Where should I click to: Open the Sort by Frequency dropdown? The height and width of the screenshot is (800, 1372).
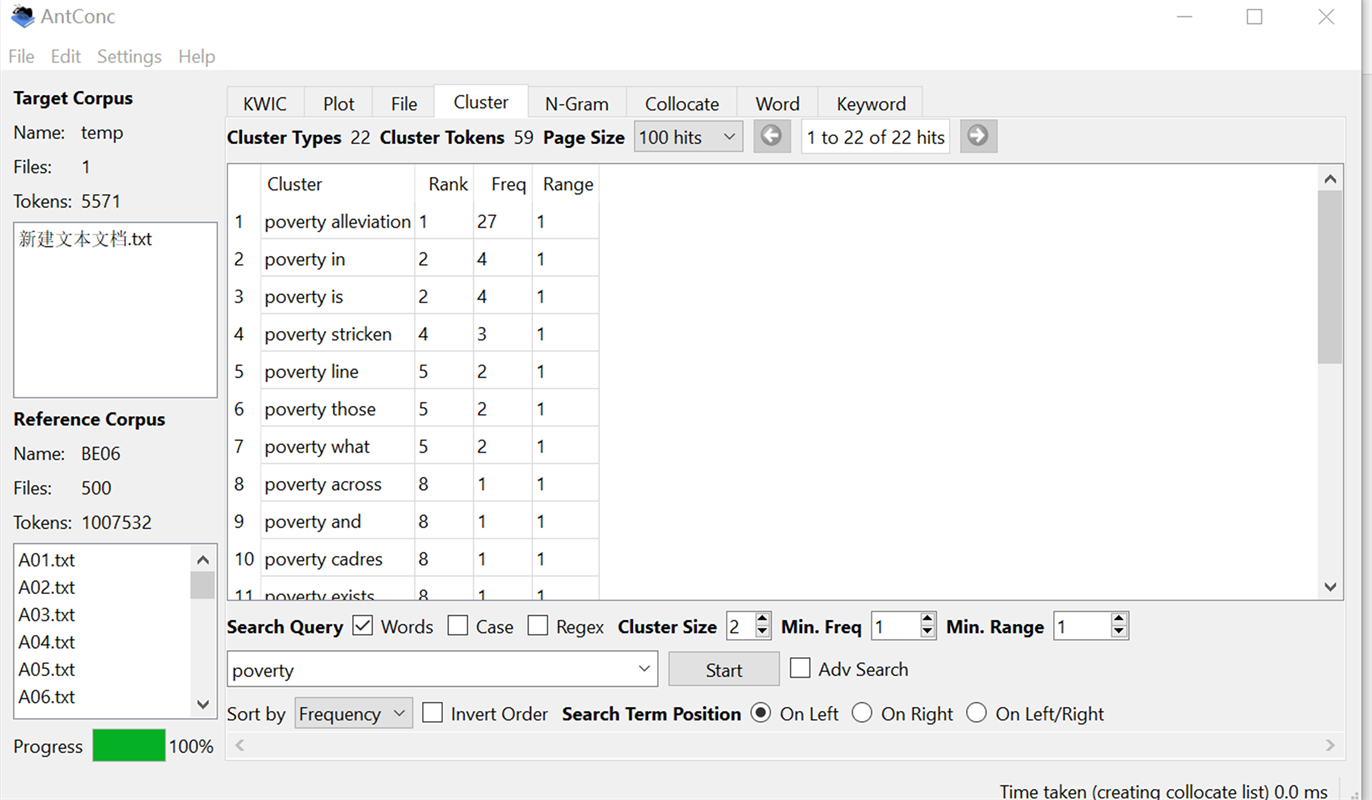[x=353, y=714]
